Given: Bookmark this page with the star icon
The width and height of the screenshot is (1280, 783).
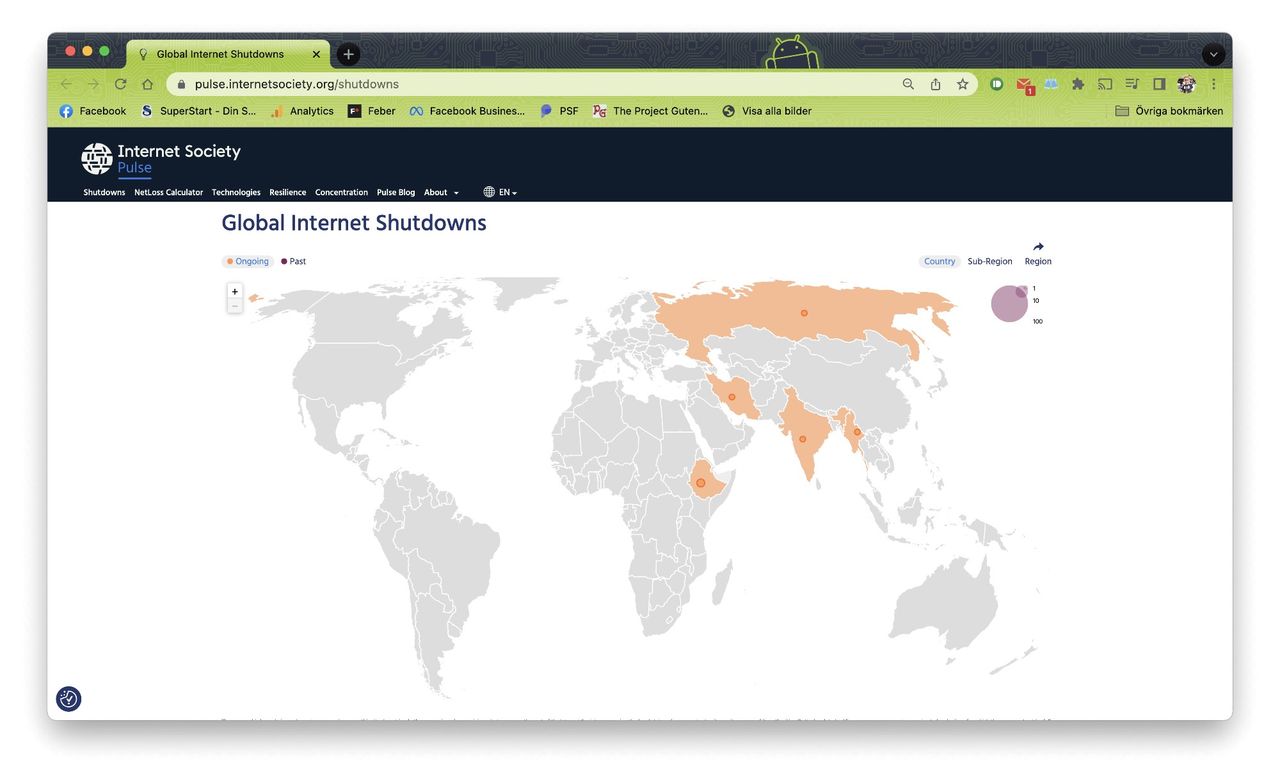Looking at the screenshot, I should point(962,84).
